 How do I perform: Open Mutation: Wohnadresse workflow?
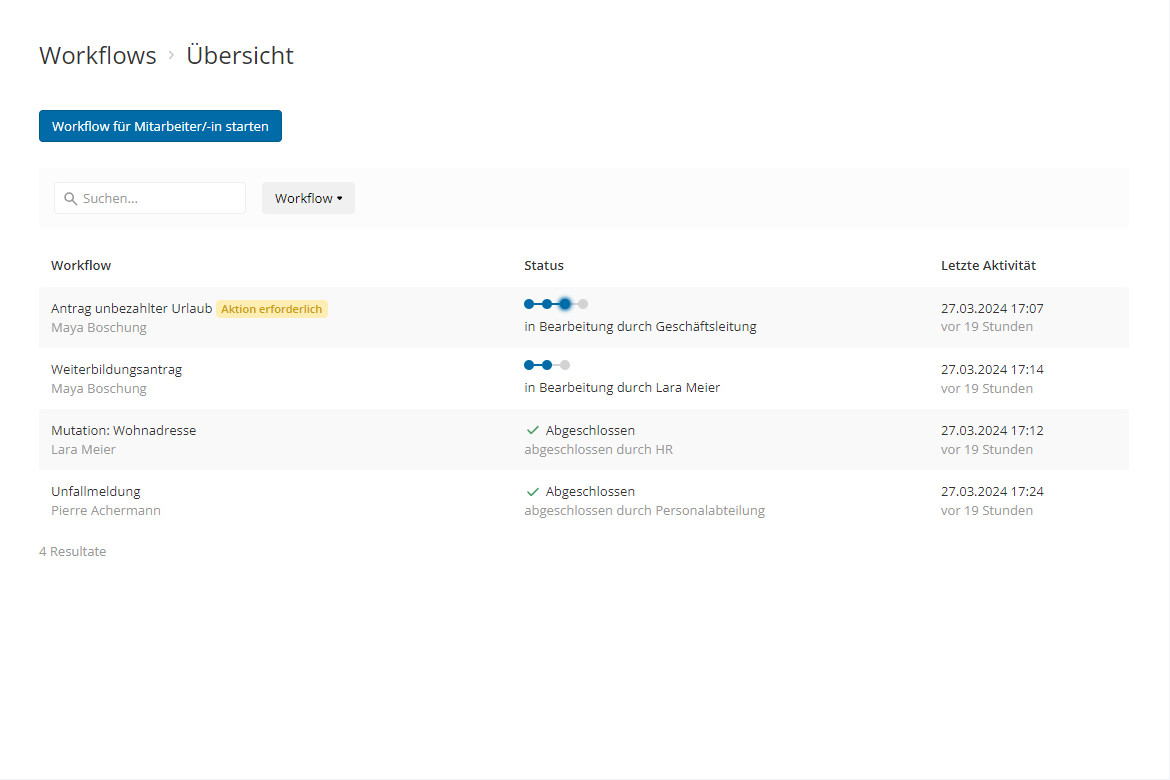click(123, 431)
